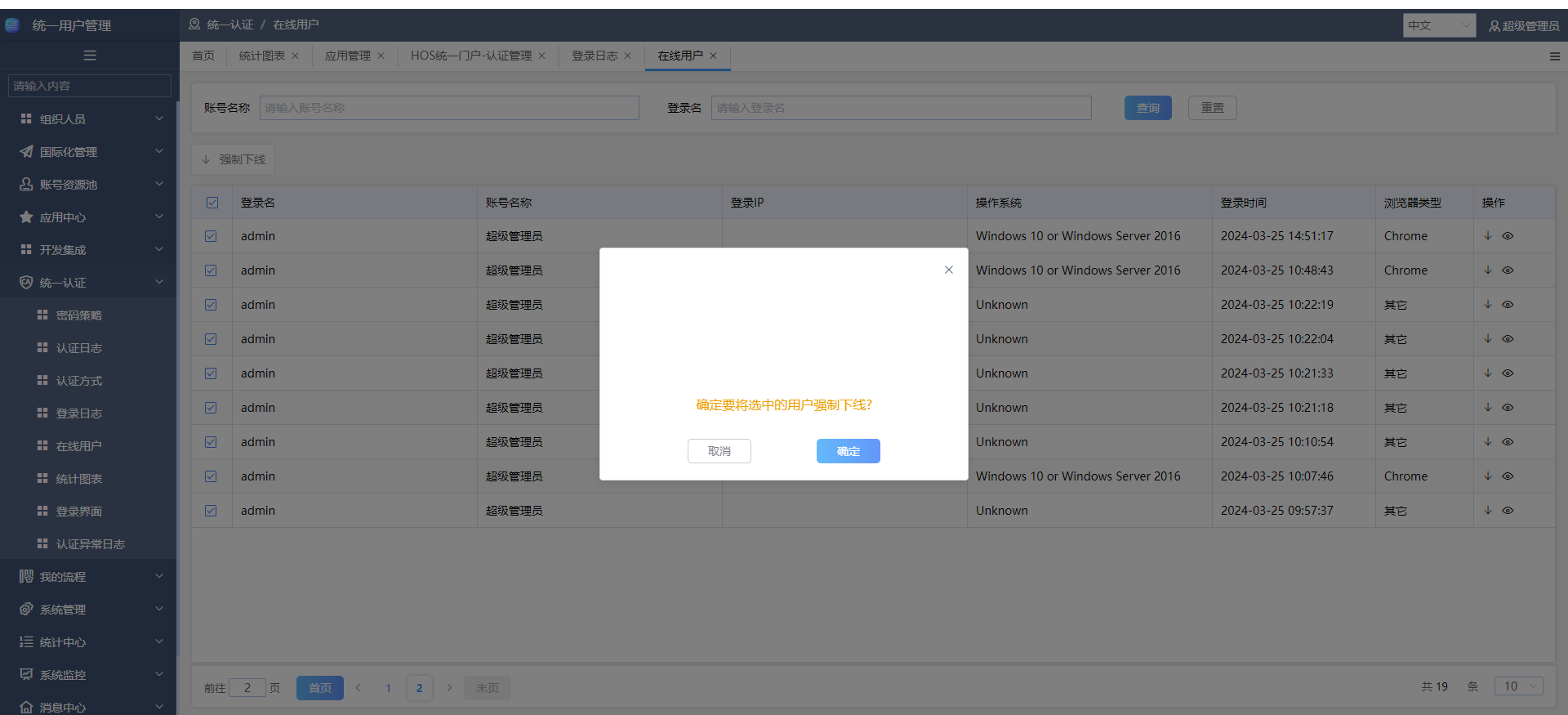
Task: Close the confirmation dialog with X
Action: pos(949,270)
